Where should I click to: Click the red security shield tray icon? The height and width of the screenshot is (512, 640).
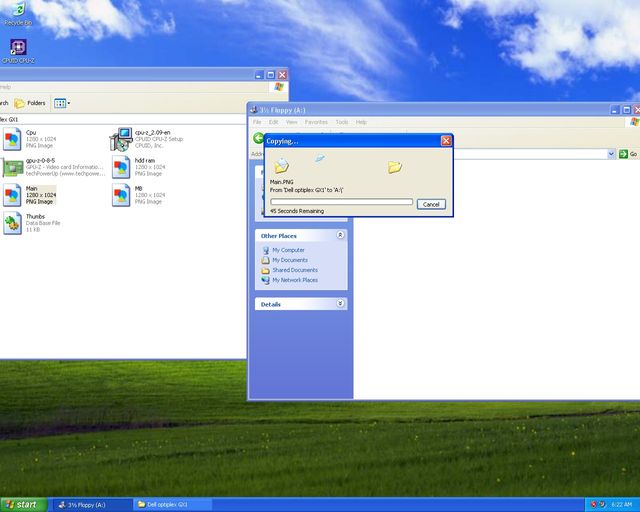[593, 505]
